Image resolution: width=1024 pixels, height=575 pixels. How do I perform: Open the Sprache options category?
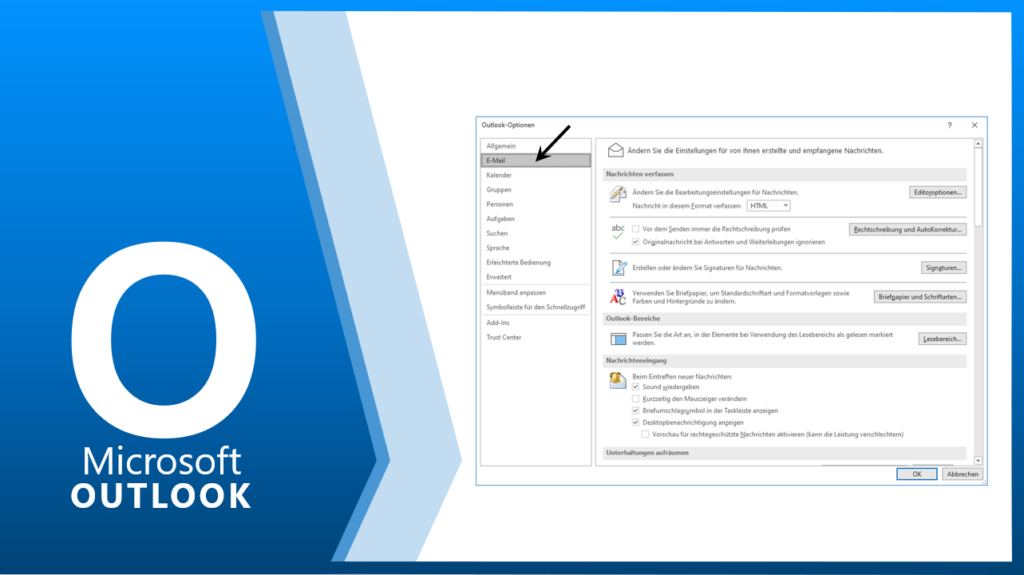click(536, 248)
